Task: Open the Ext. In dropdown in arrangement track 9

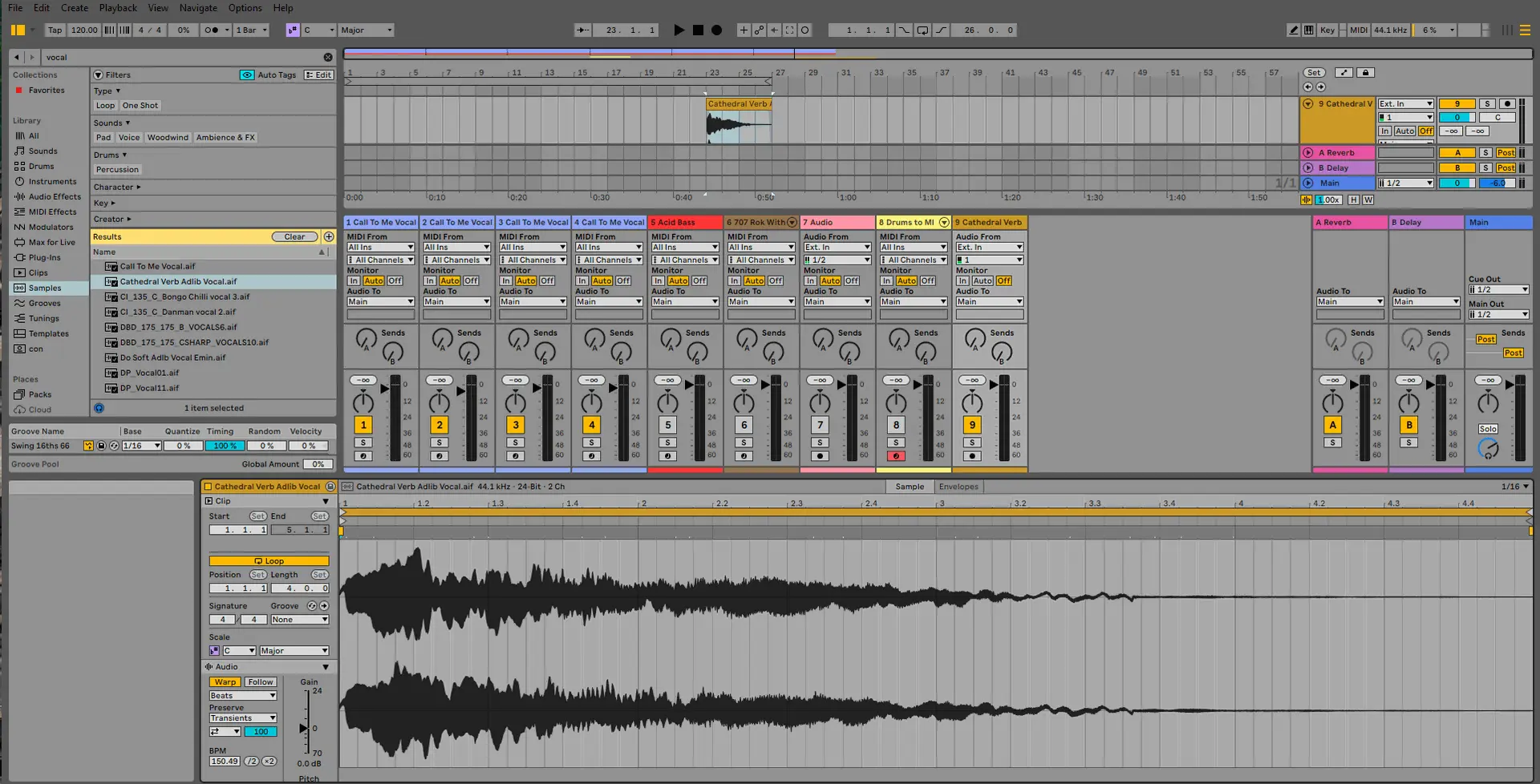Action: 1405,103
